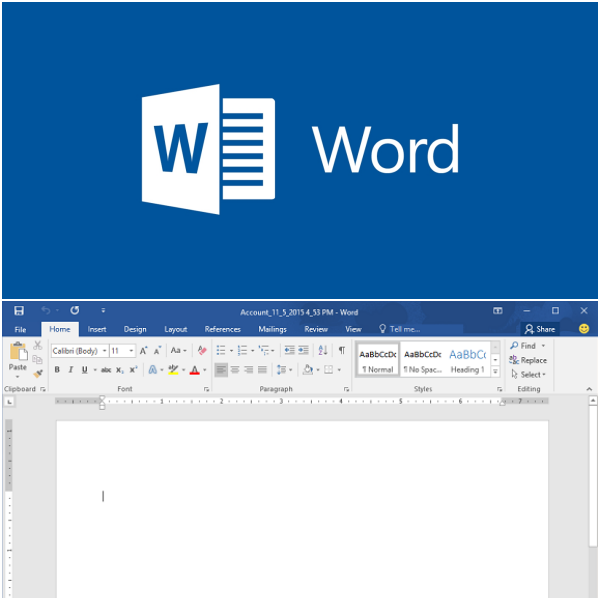600x600 pixels.
Task: Click the Undo arrow icon
Action: [46, 310]
